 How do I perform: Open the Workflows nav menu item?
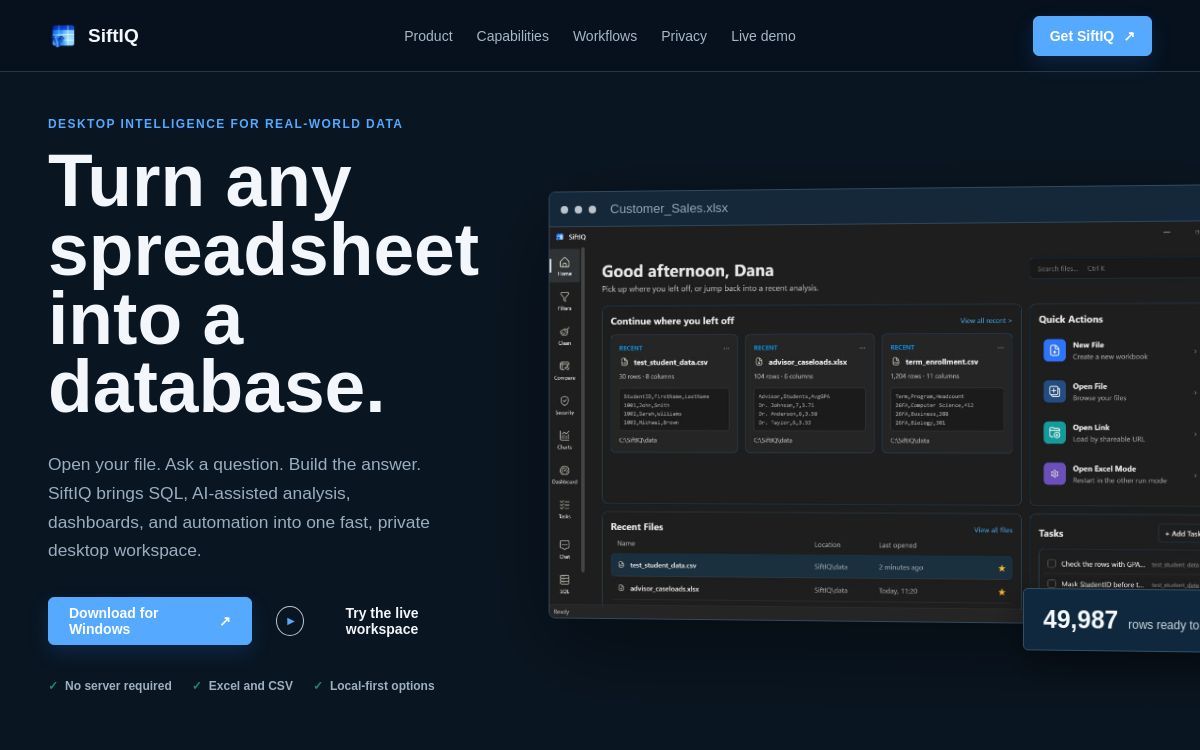[x=605, y=36]
